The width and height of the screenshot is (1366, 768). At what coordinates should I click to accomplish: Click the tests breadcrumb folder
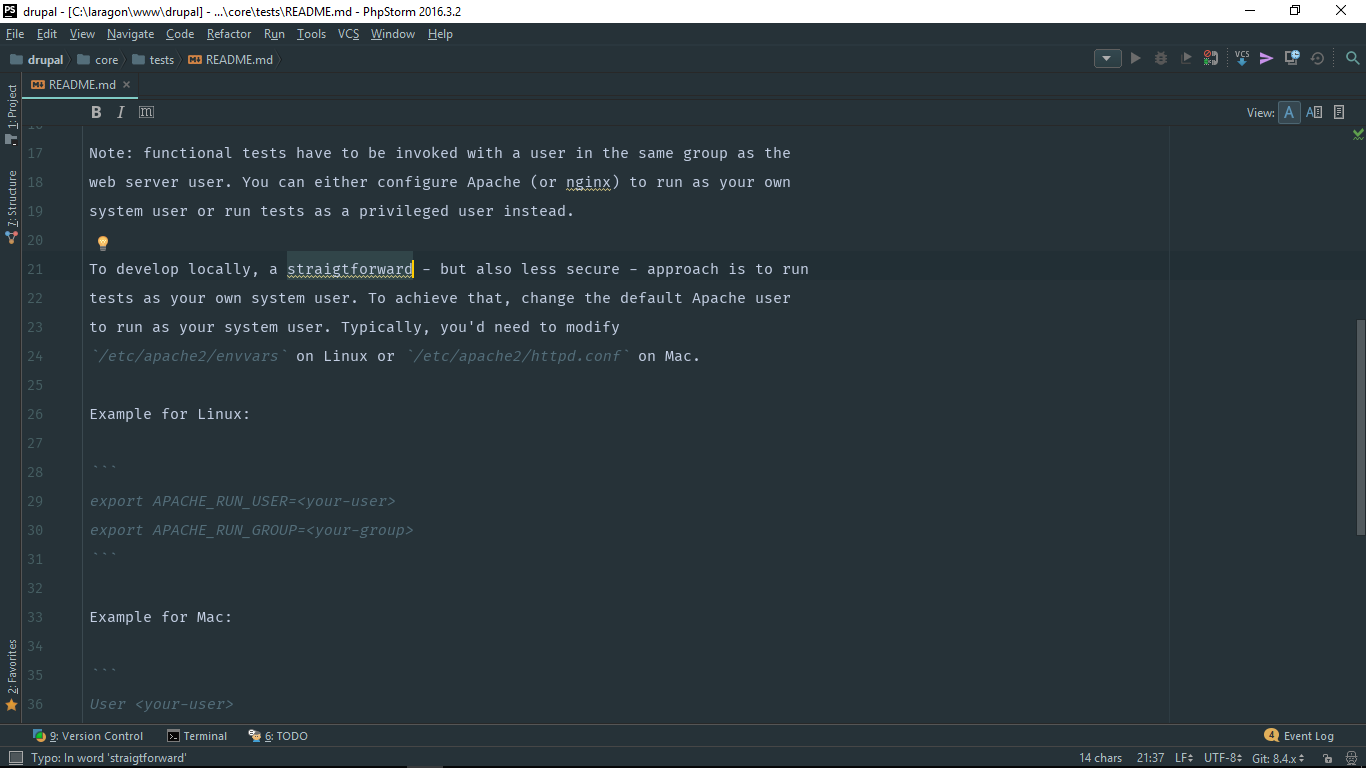[x=153, y=60]
